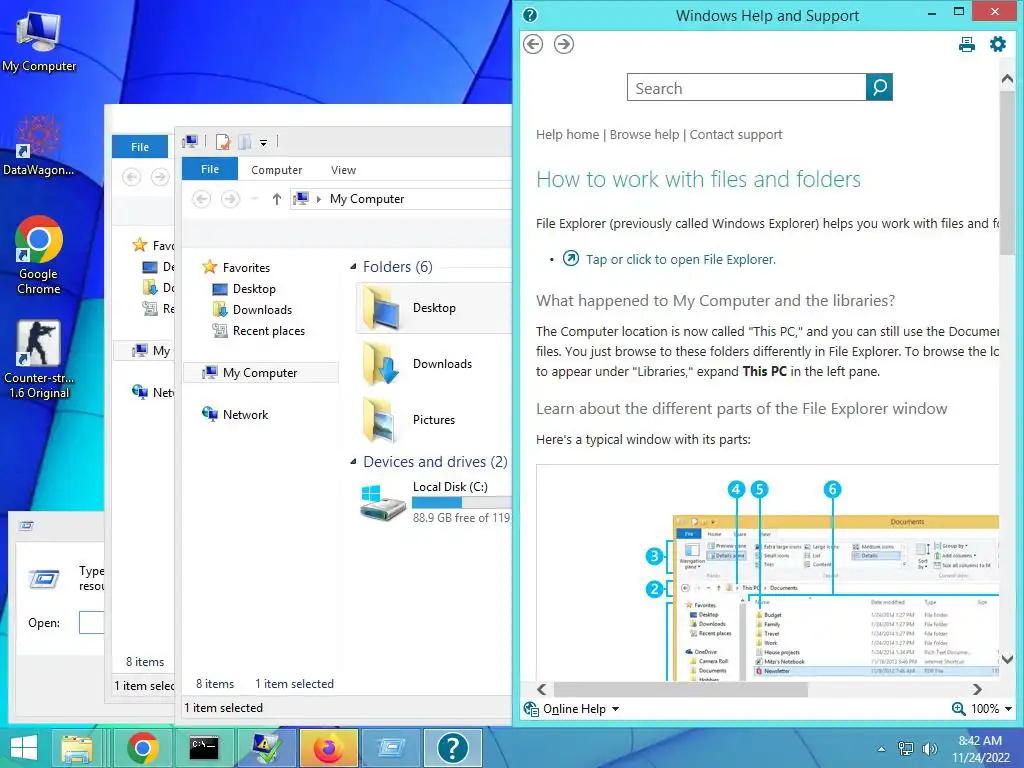Viewport: 1024px width, 768px height.
Task: Open the File tab in the back Explorer window
Action: tap(140, 147)
